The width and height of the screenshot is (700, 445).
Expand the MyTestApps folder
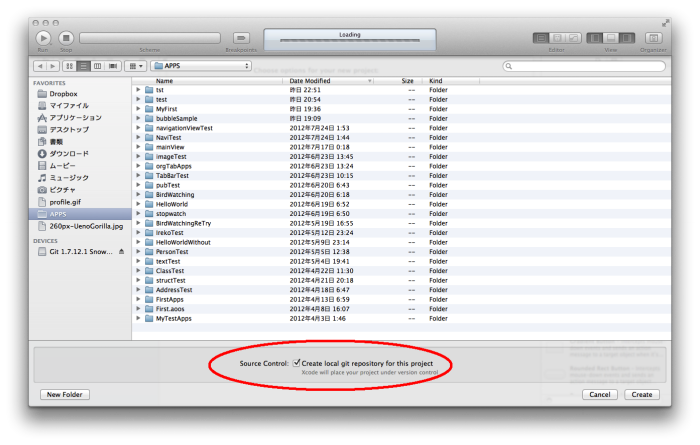click(x=138, y=318)
